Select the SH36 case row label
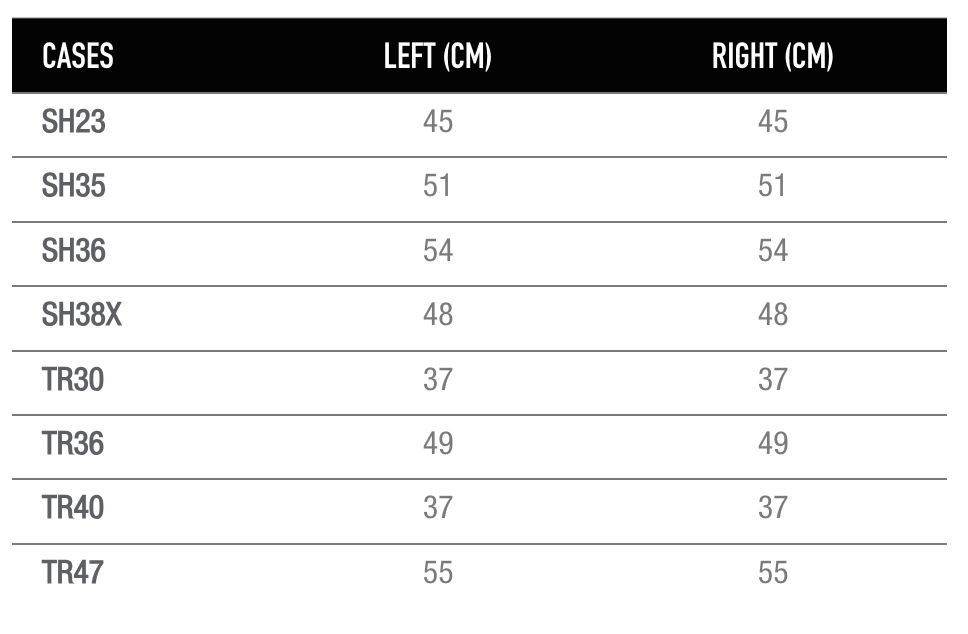968x634 pixels. click(x=73, y=250)
